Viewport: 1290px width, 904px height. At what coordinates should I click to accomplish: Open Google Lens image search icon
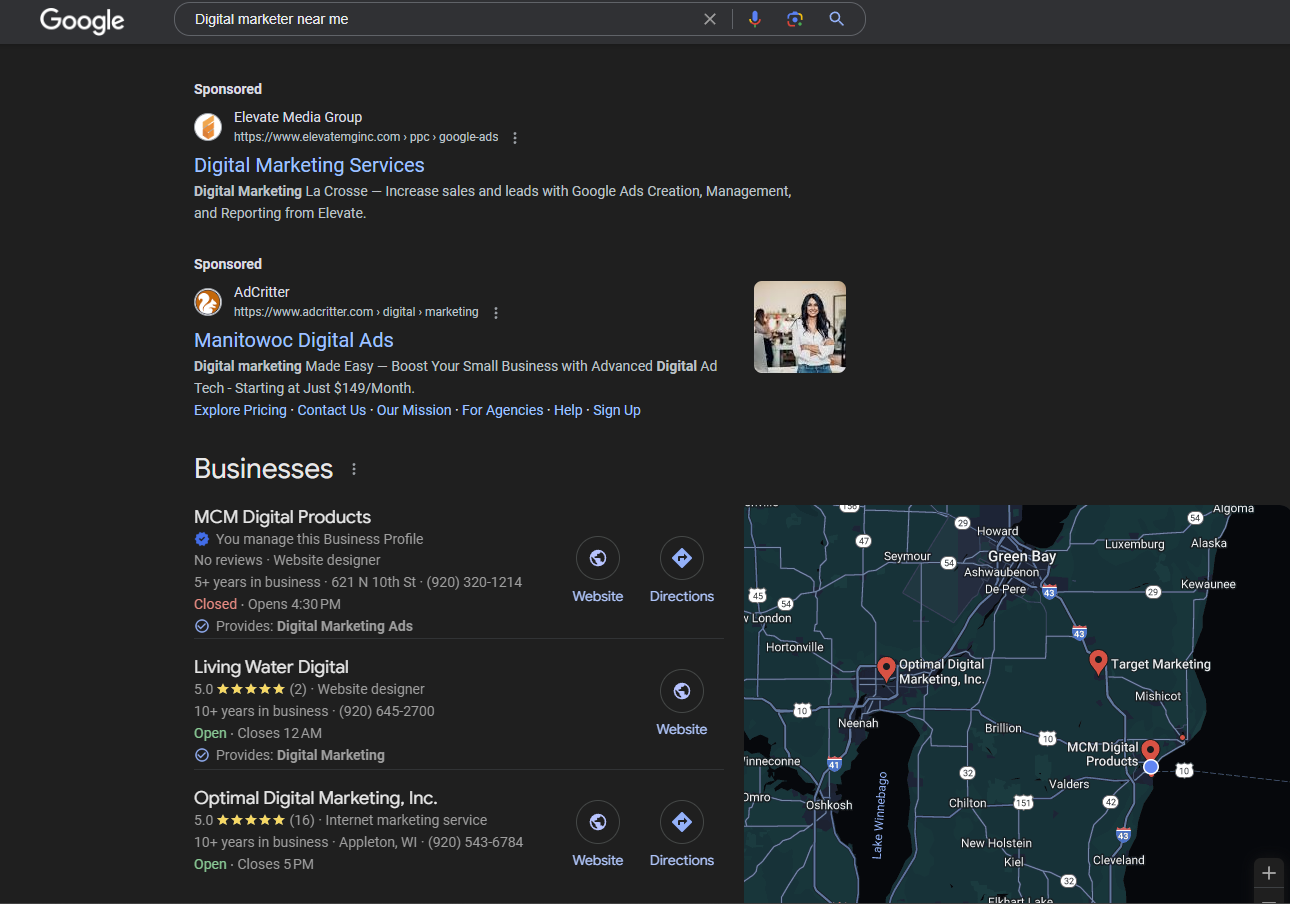[795, 19]
